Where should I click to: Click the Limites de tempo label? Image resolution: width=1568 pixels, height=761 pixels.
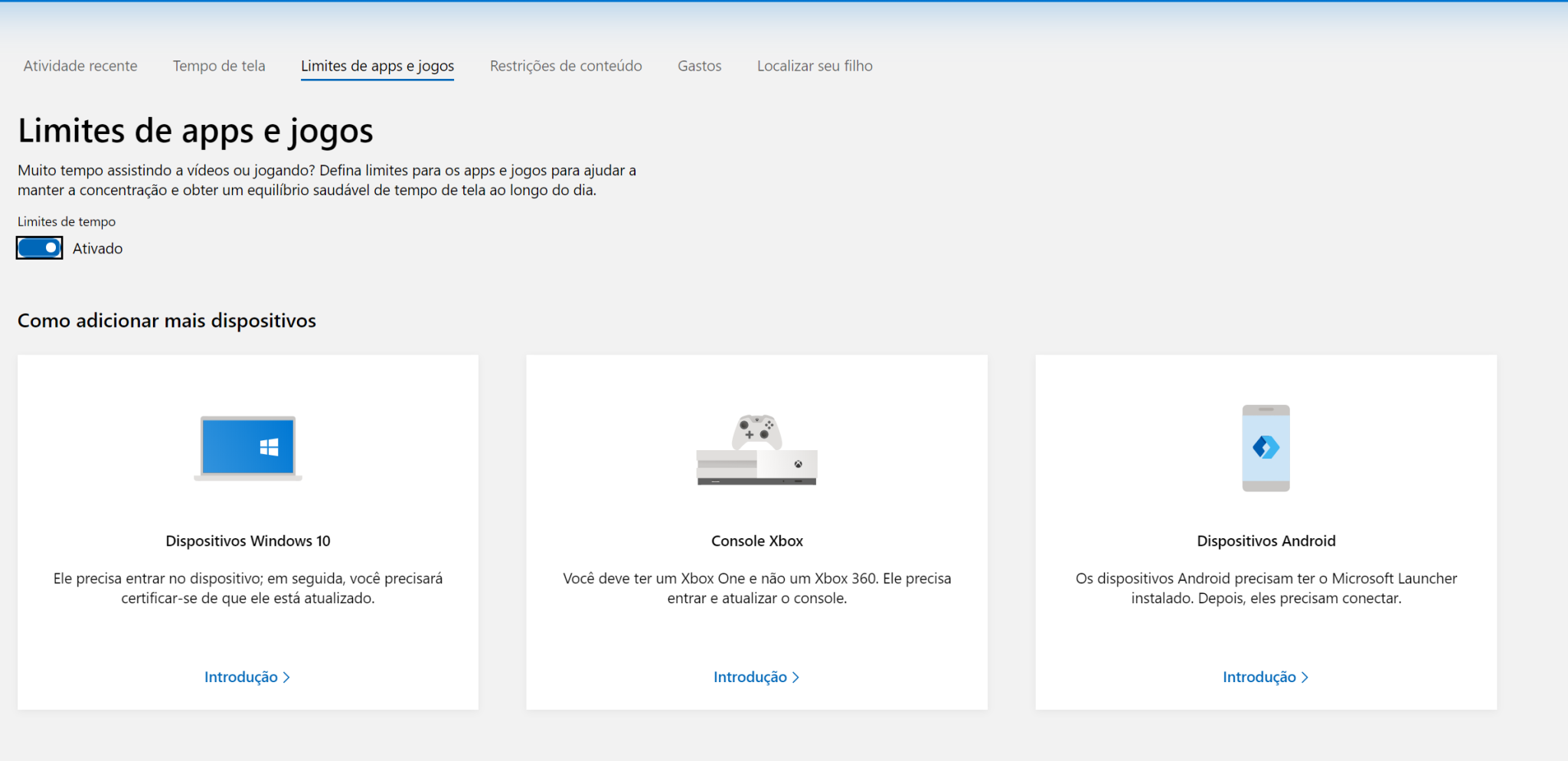click(x=67, y=221)
